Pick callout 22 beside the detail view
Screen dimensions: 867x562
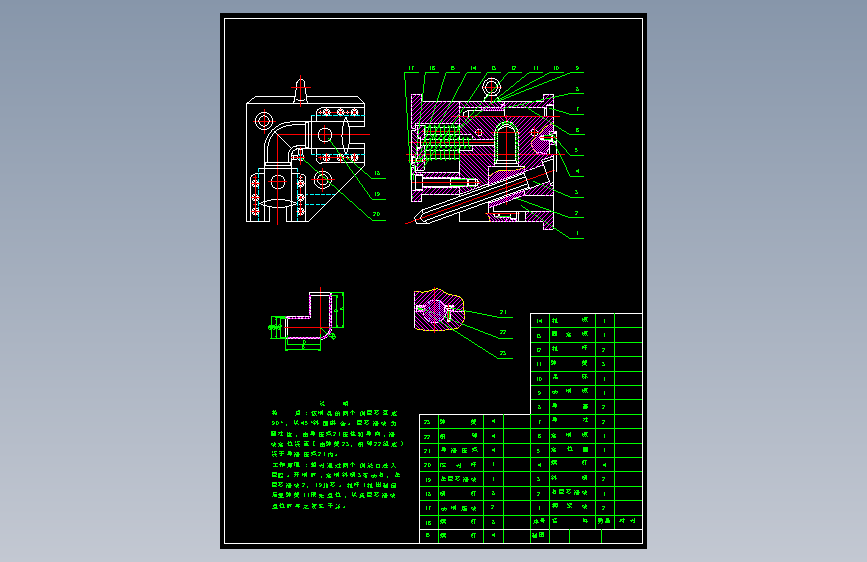pyautogui.click(x=503, y=332)
